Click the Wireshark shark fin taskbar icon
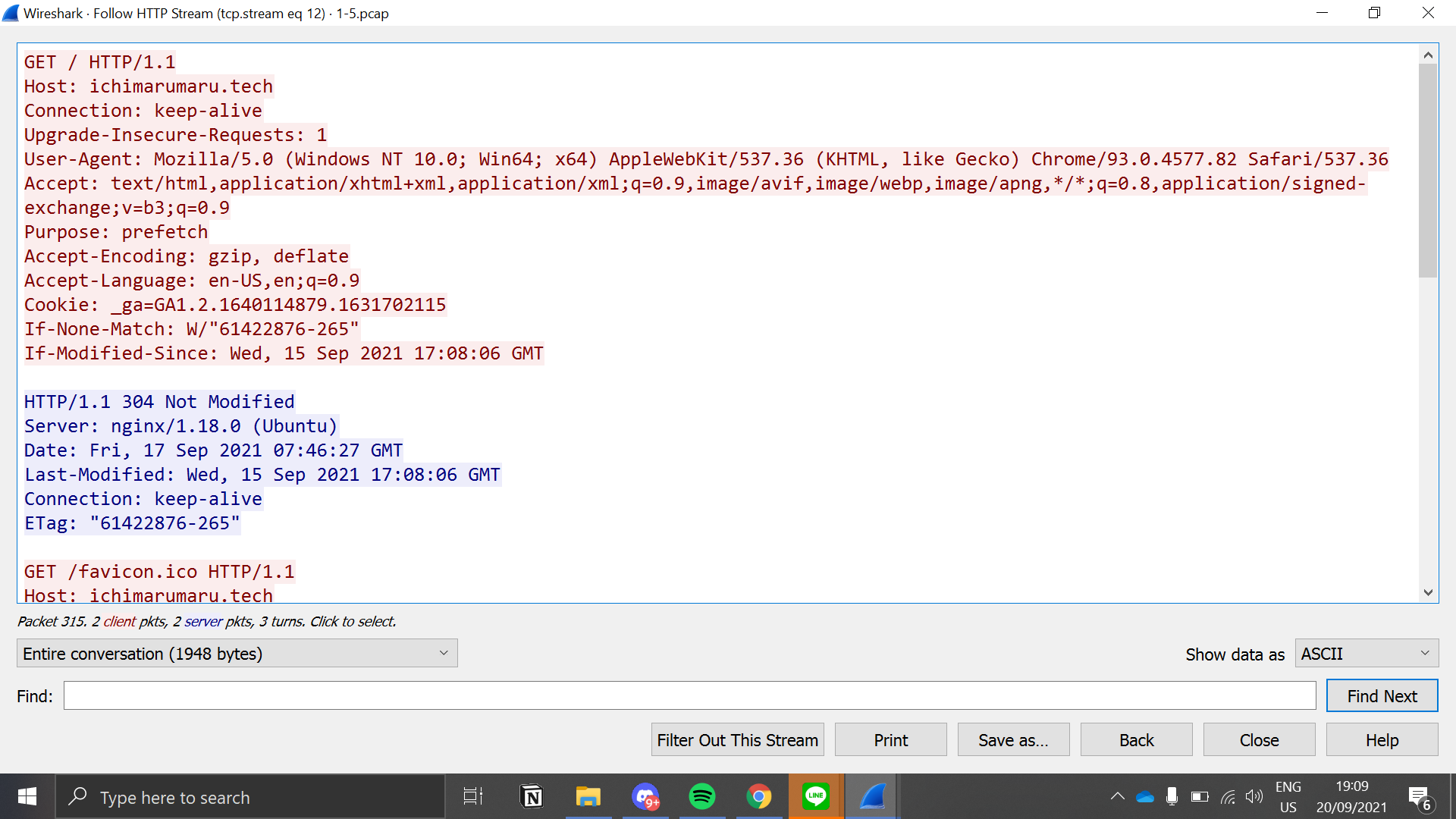The image size is (1456, 819). [x=872, y=797]
